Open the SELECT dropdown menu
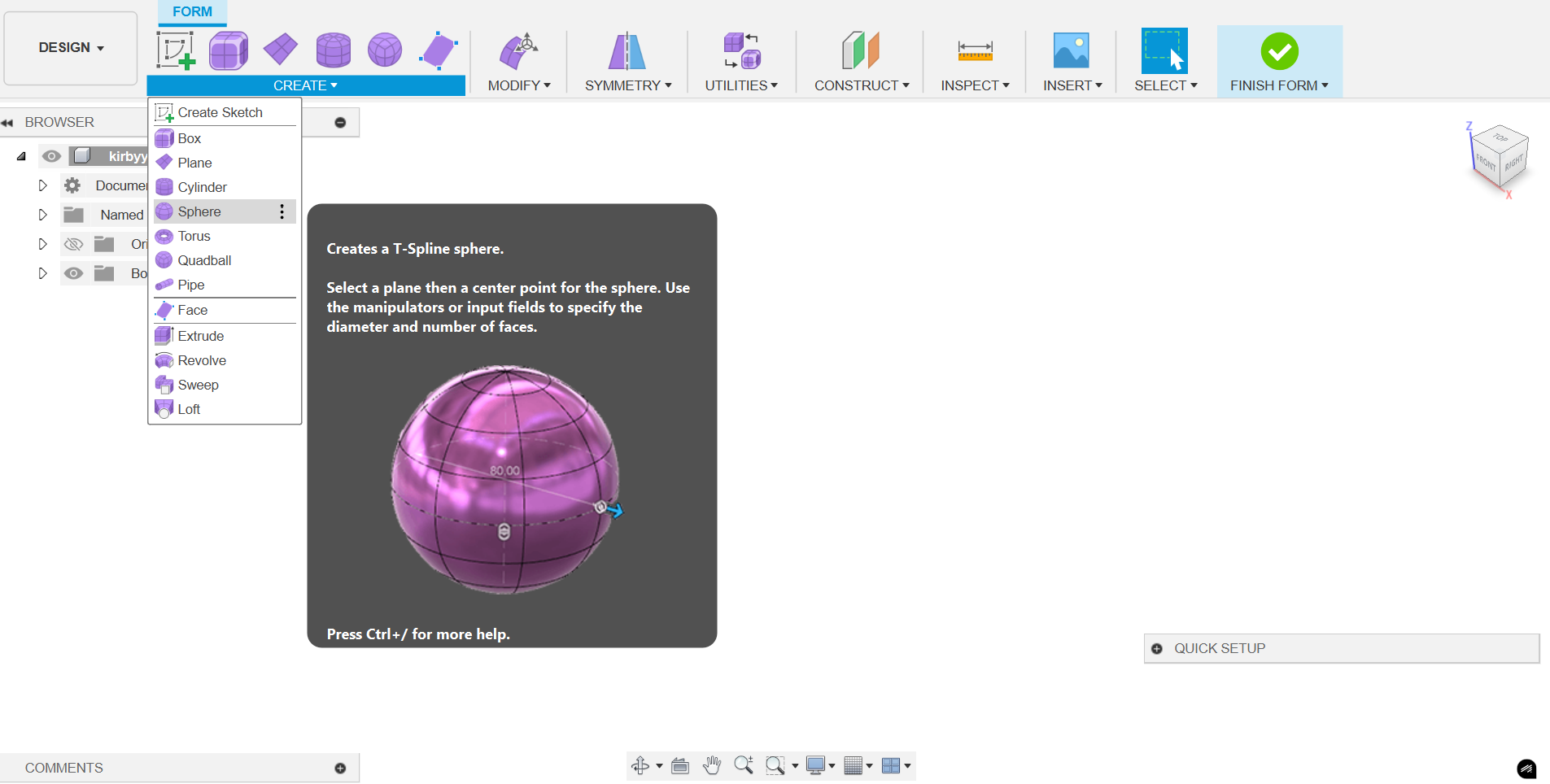 tap(1165, 85)
